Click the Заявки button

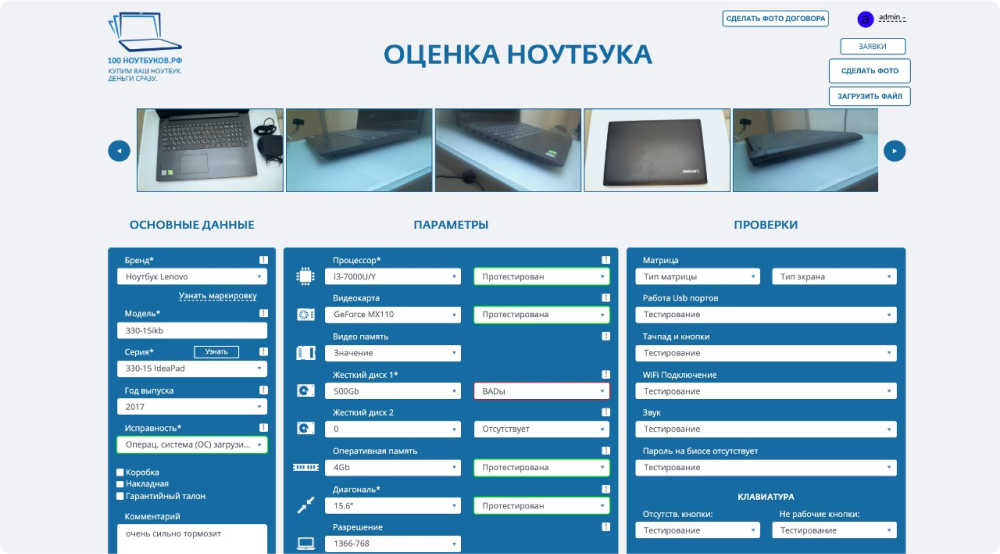[872, 46]
